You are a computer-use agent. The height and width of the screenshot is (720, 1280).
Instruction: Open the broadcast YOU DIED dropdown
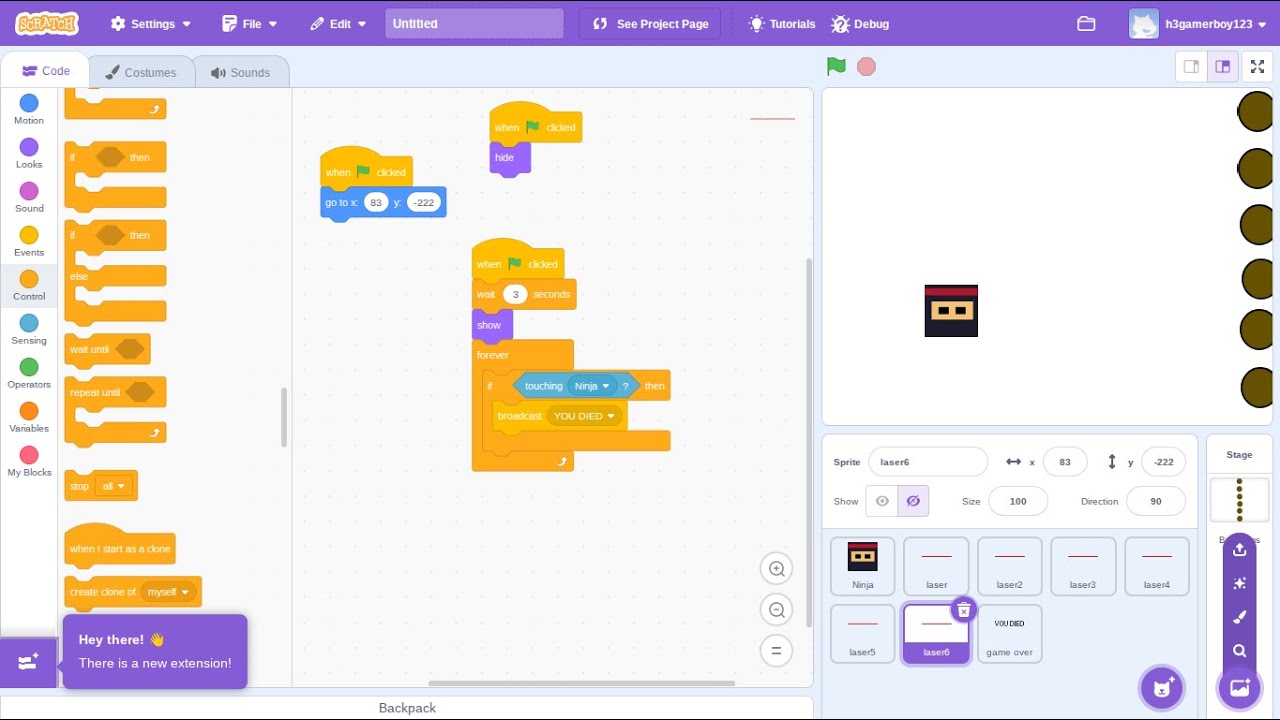point(584,416)
